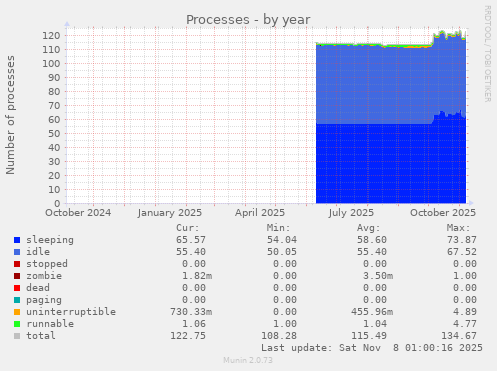Click the stopped legend color swatch
The image size is (497, 371).
coord(17,264)
